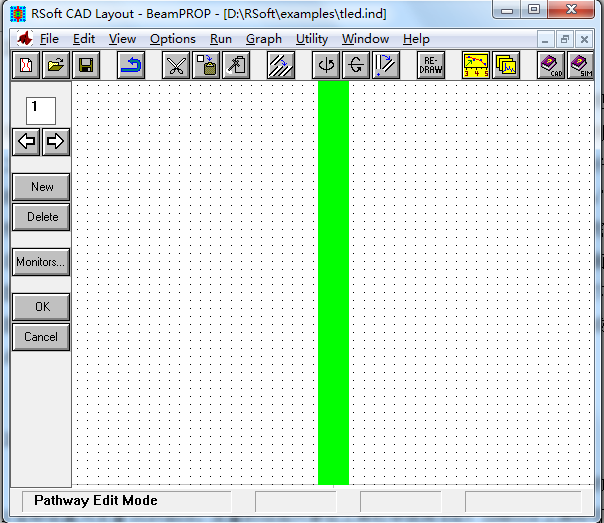
Task: Click the rotate counterclockwise icon
Action: pos(326,65)
